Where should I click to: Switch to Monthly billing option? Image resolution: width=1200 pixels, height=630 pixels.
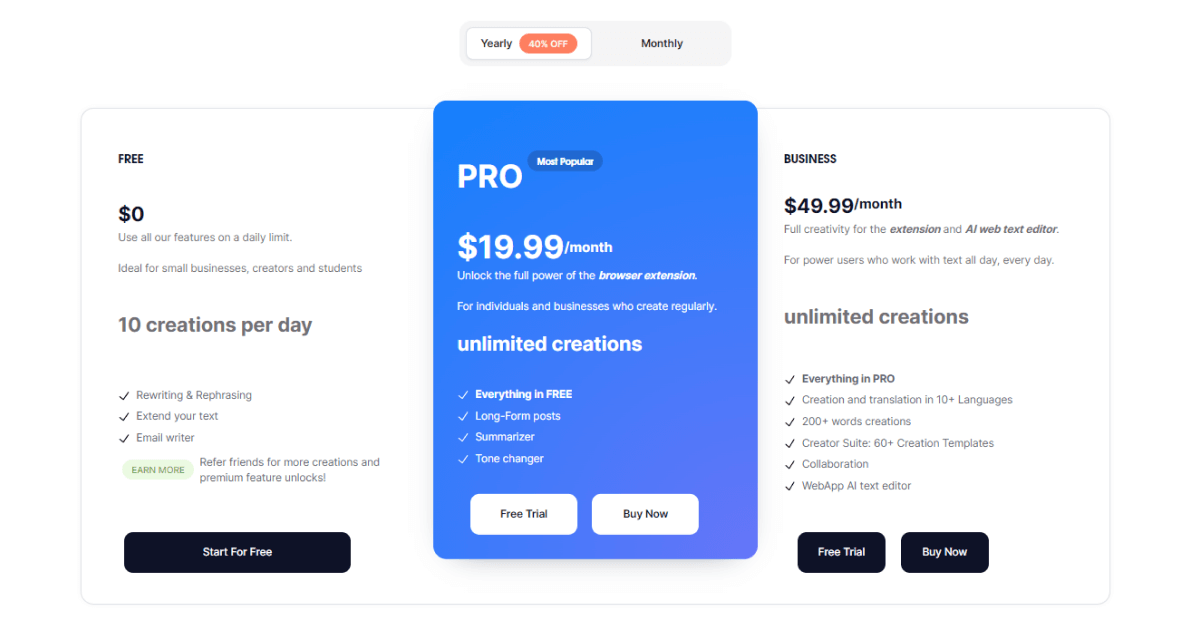click(x=661, y=44)
